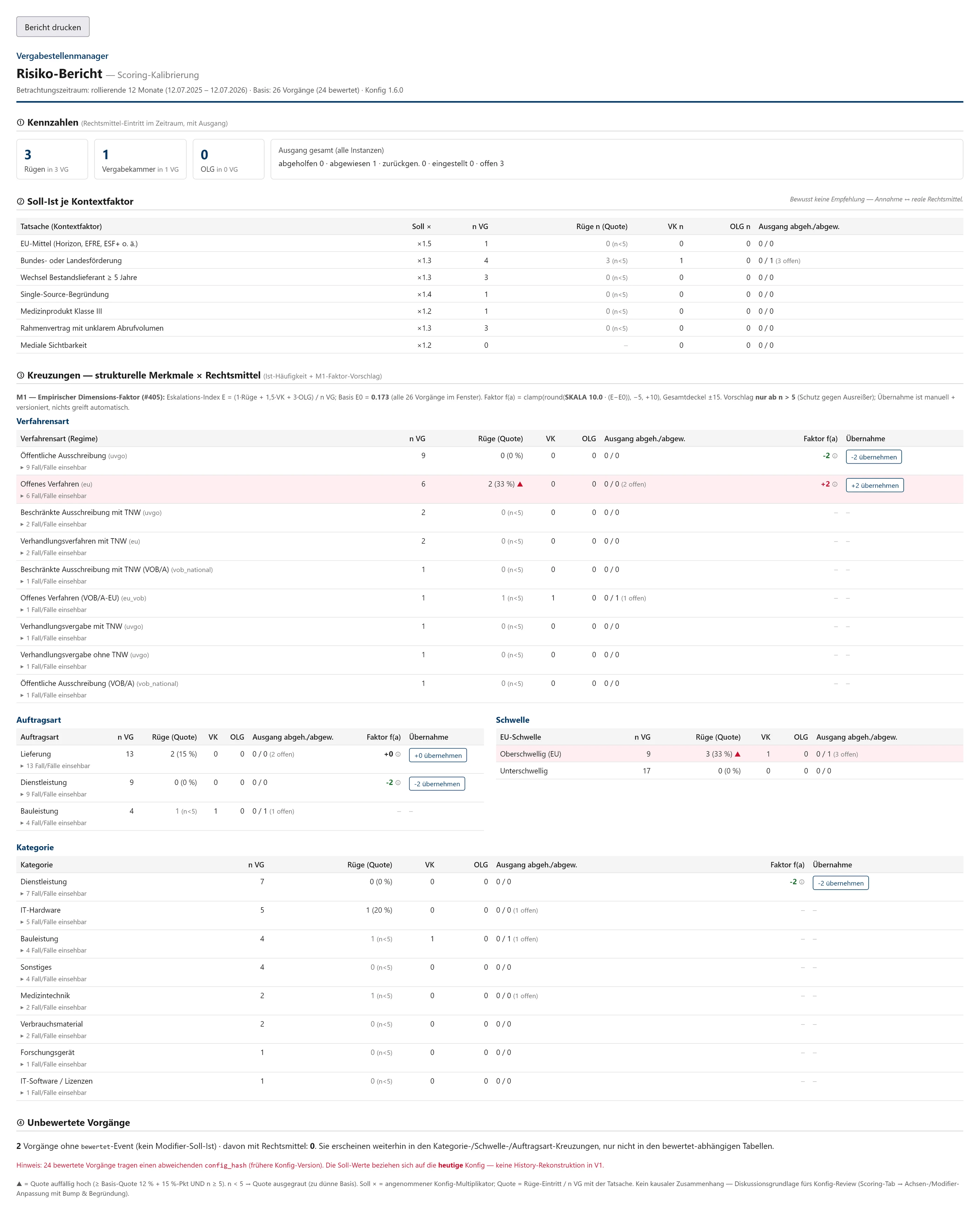Image resolution: width=980 pixels, height=1229 pixels.
Task: Click the Vergabestellenmanager title text
Action: point(62,56)
